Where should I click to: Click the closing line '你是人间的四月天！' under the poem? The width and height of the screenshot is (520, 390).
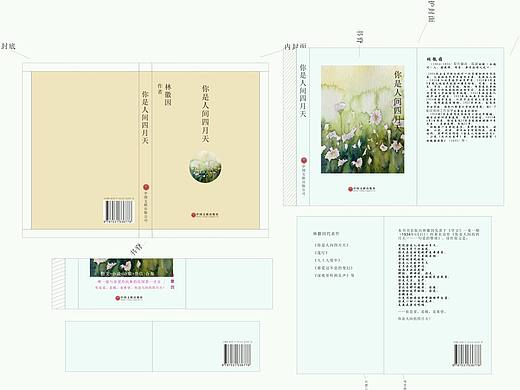coord(414,318)
